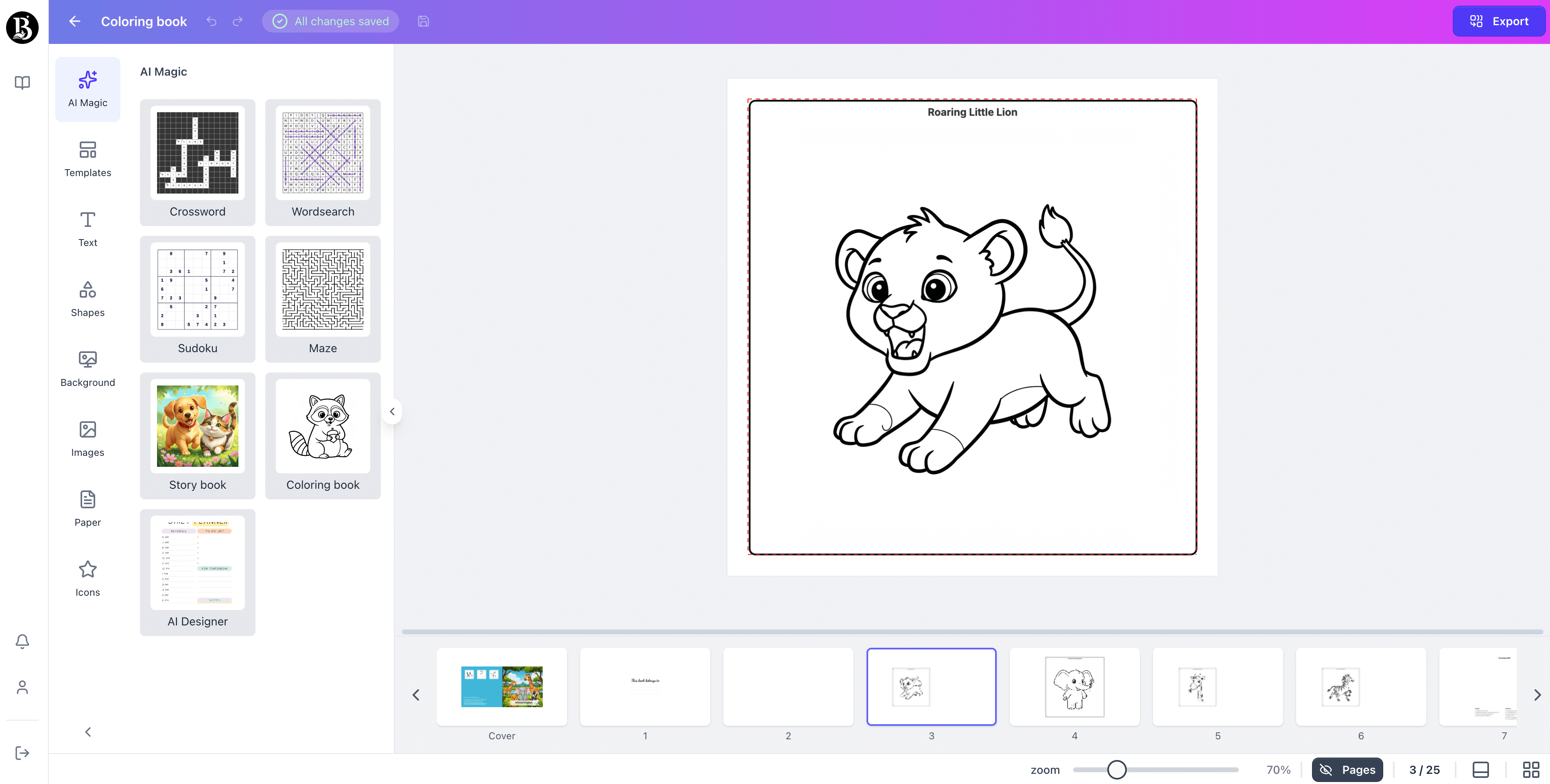Select the Text tool in the sidebar
This screenshot has height=784, width=1550.
click(87, 229)
